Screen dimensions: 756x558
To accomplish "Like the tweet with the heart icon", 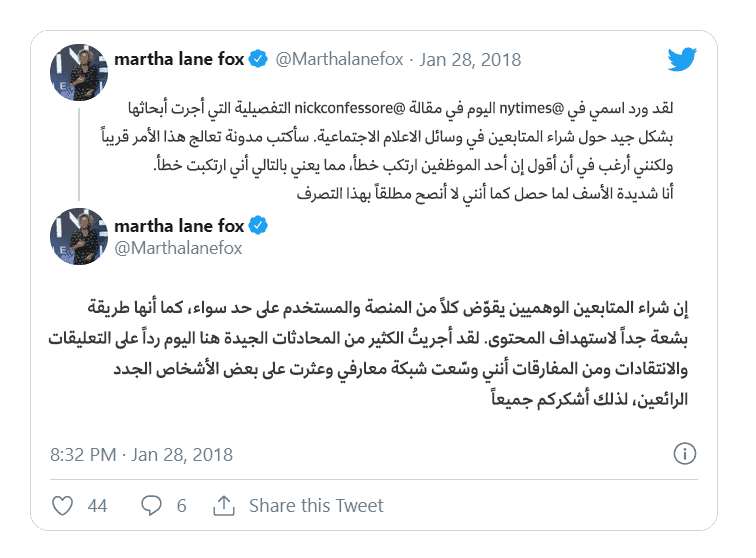I will pyautogui.click(x=62, y=505).
